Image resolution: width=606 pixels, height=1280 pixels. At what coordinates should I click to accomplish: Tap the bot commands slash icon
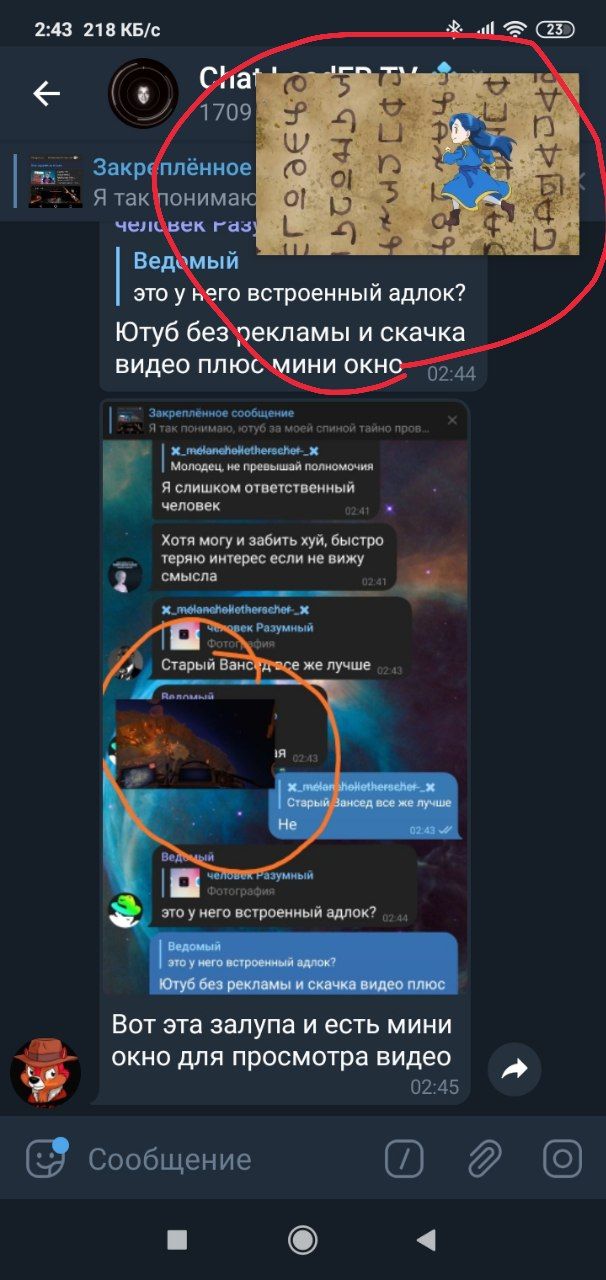404,1159
